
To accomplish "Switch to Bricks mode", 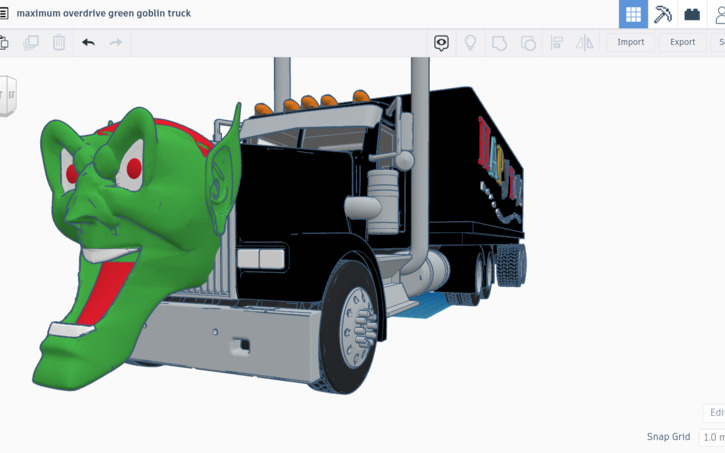I will pos(692,14).
